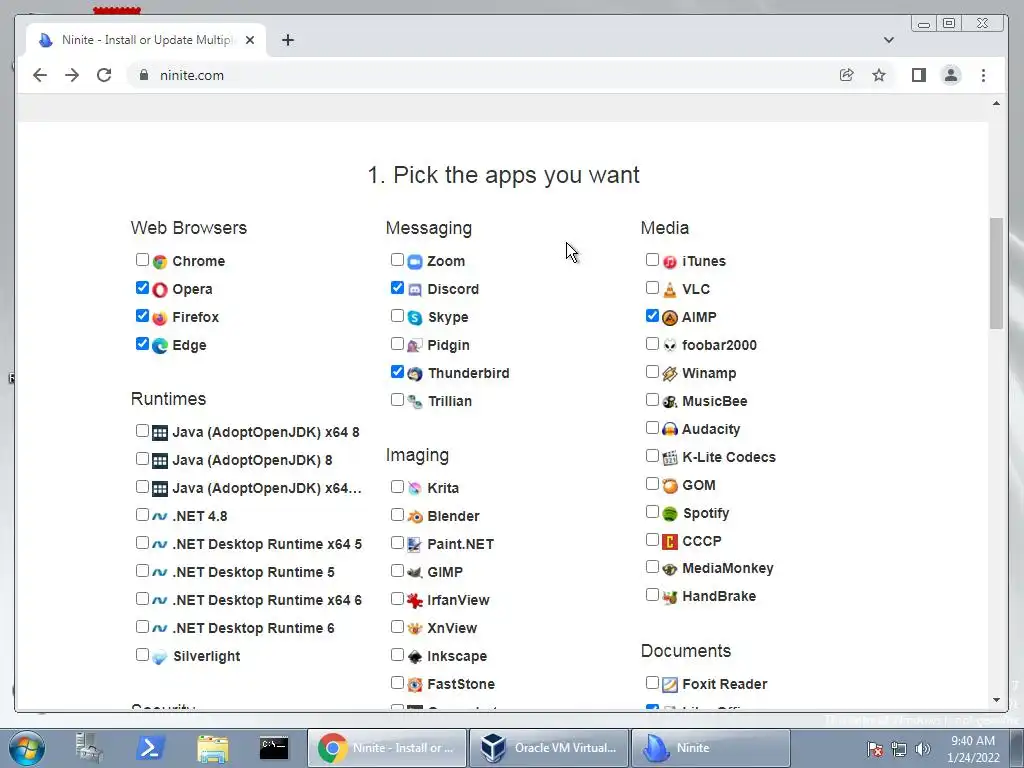
Task: Click the page vertical scrollbar thumb
Action: click(x=996, y=273)
